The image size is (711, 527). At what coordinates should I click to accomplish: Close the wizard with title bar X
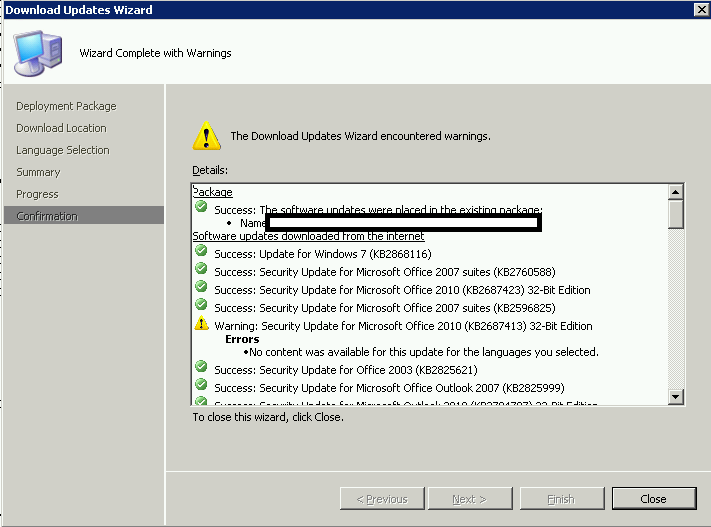point(701,10)
